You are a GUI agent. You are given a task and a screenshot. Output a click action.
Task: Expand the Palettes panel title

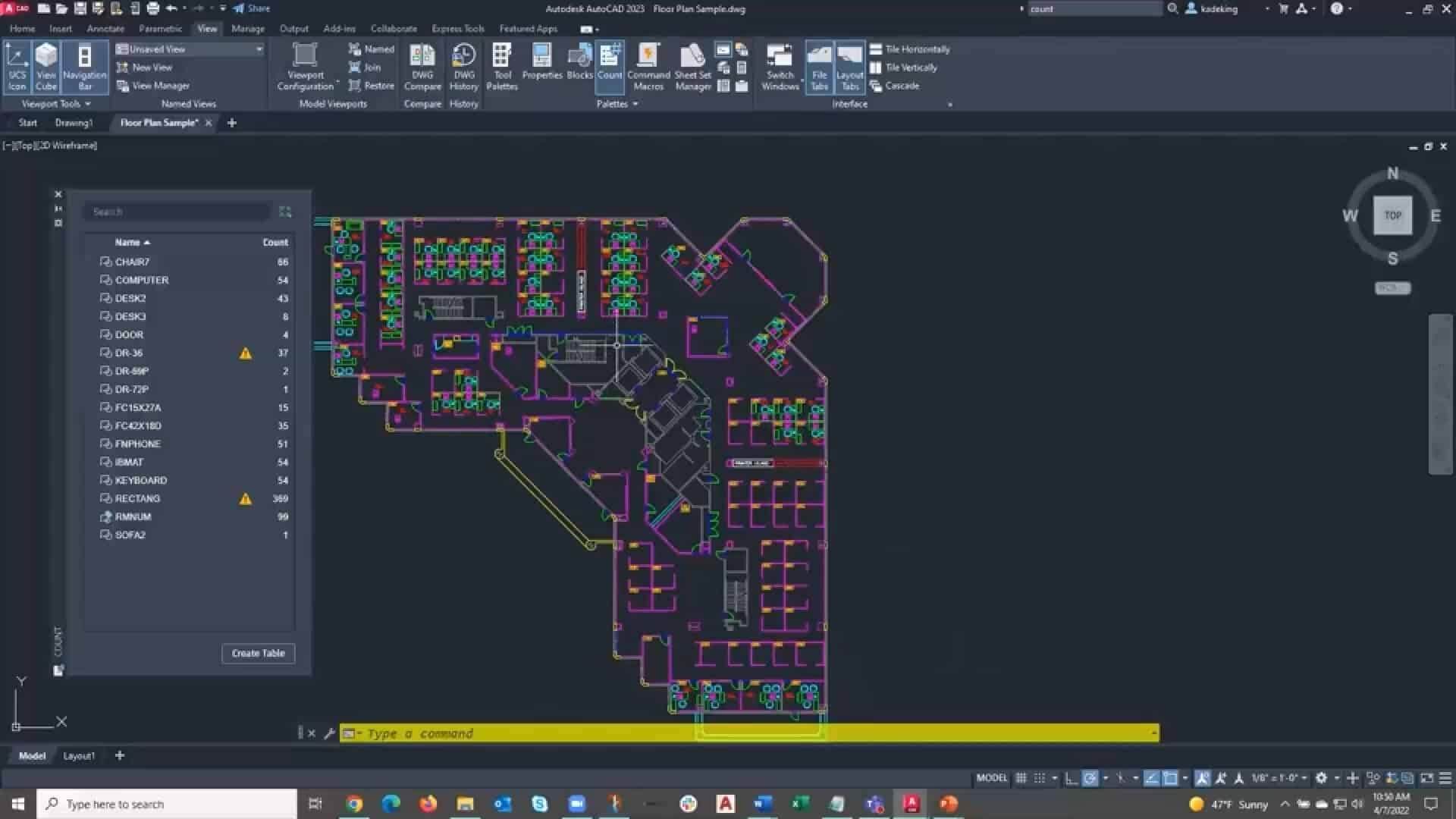[x=617, y=104]
